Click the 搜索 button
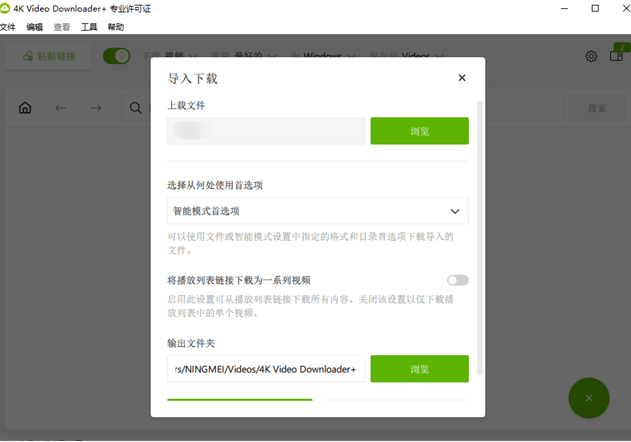631x442 pixels. pos(597,108)
